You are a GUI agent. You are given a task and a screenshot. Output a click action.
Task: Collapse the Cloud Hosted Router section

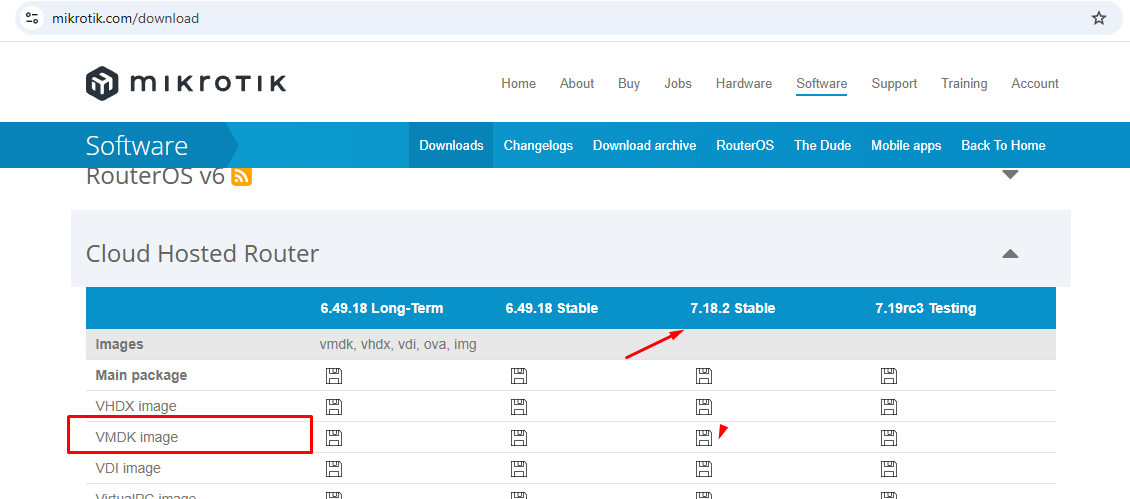1010,254
